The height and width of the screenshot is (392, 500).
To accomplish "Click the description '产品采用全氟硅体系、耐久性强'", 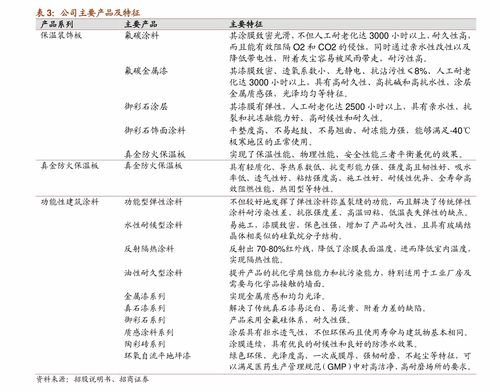I will click(x=290, y=320).
